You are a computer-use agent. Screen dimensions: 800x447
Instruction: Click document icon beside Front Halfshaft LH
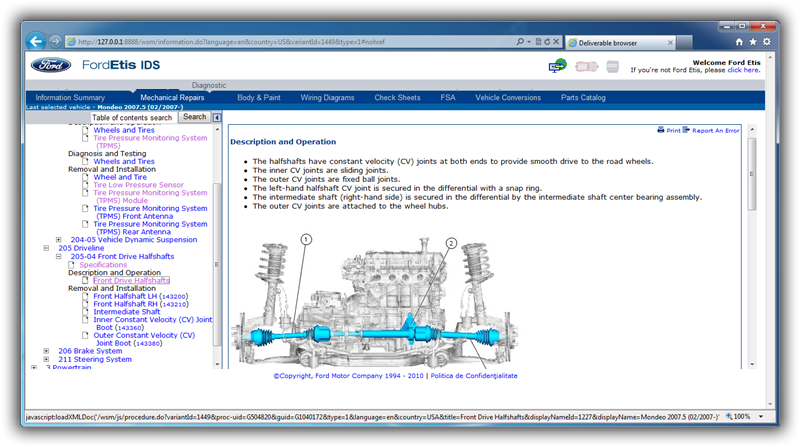point(85,296)
